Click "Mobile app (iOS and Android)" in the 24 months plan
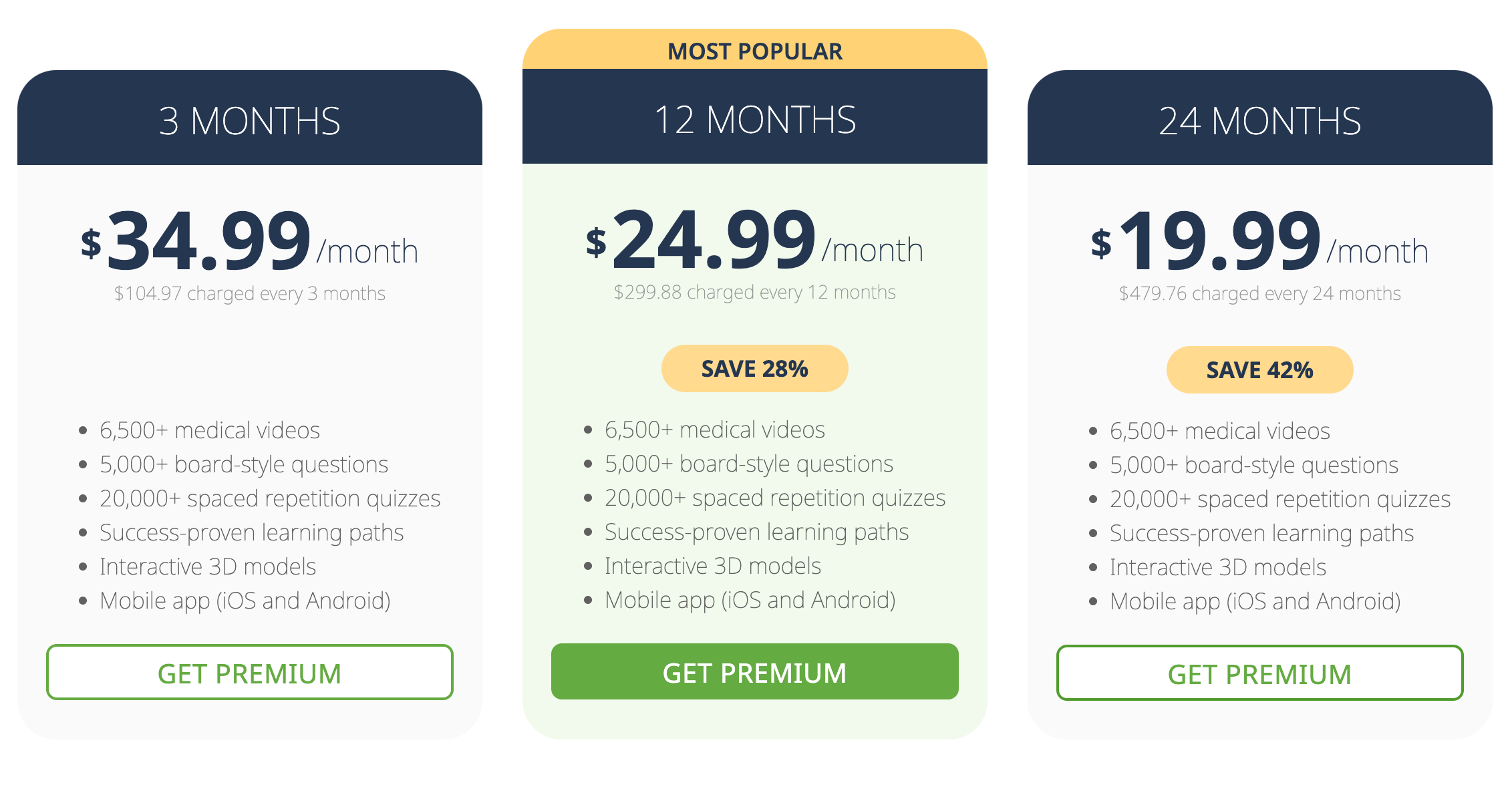 1255,601
